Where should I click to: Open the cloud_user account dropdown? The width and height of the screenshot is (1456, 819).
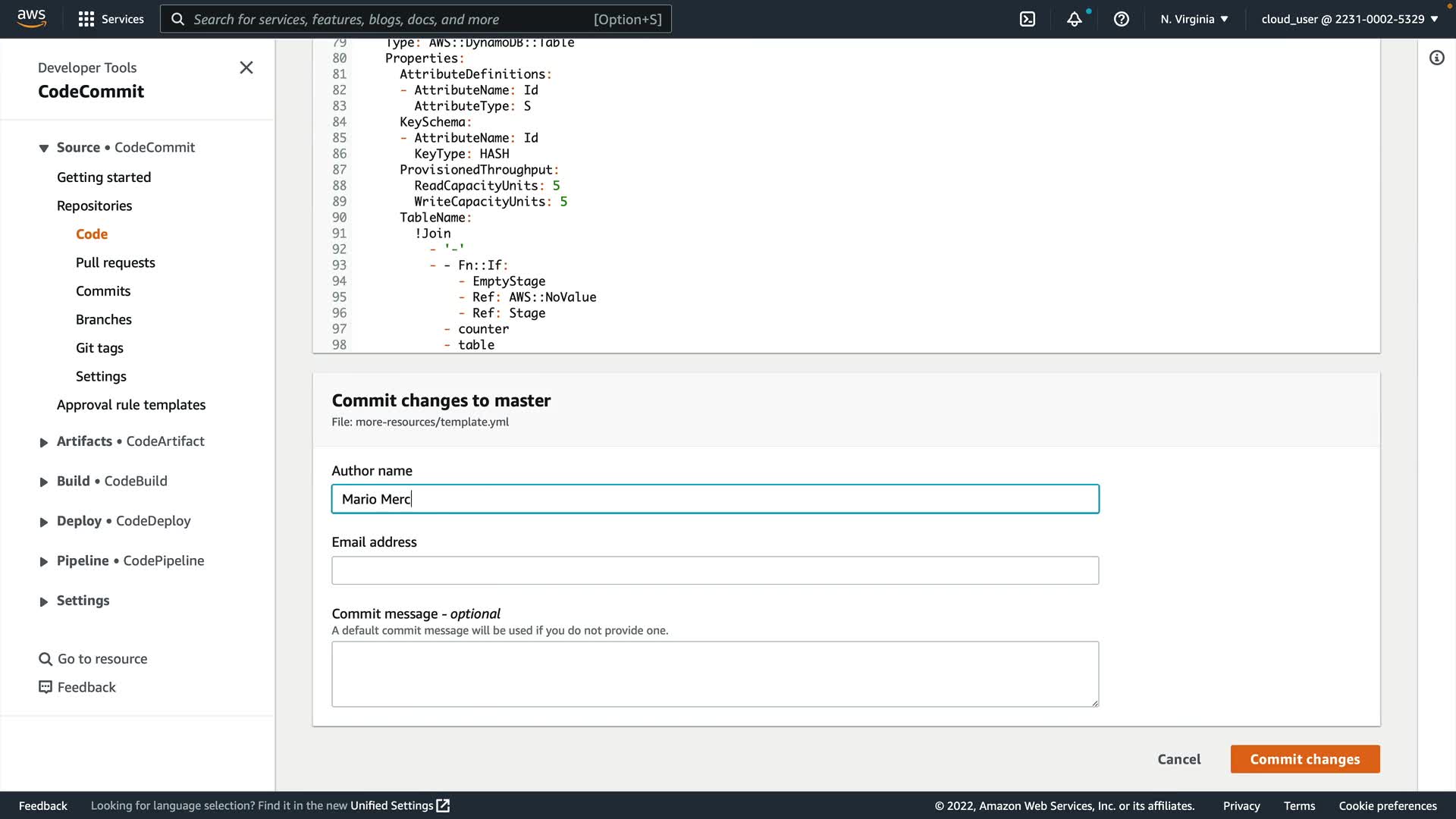[1349, 19]
